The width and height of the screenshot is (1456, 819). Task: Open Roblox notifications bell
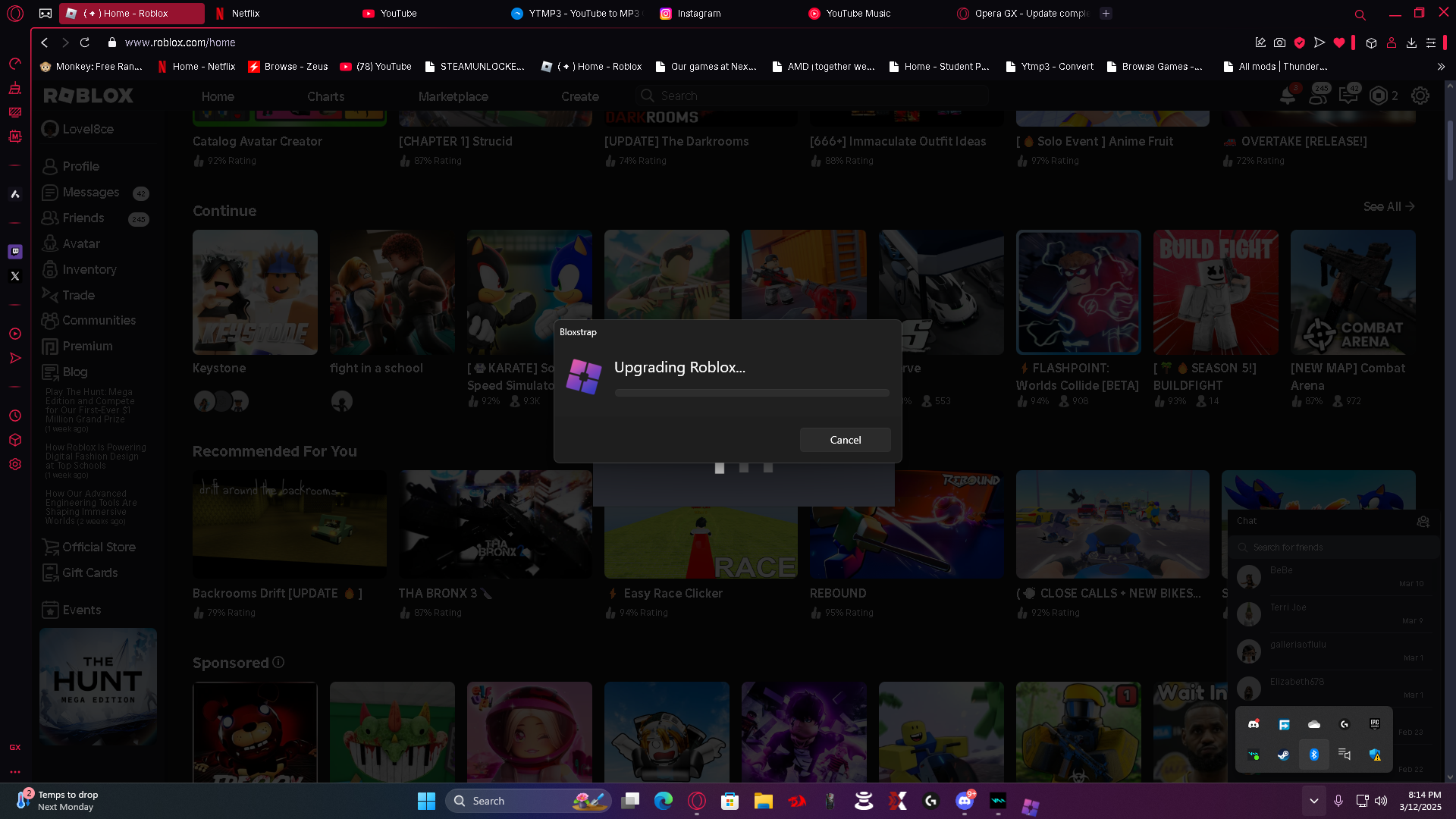coord(1288,96)
